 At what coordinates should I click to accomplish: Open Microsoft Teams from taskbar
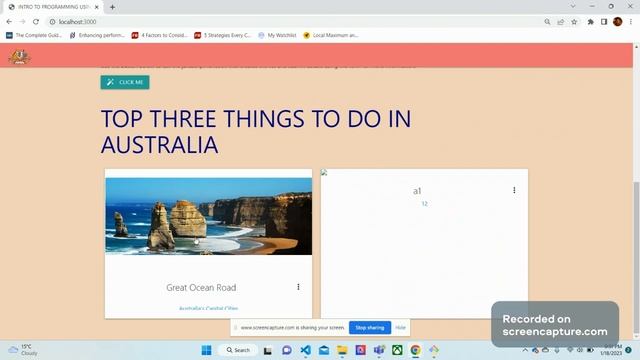pyautogui.click(x=379, y=350)
